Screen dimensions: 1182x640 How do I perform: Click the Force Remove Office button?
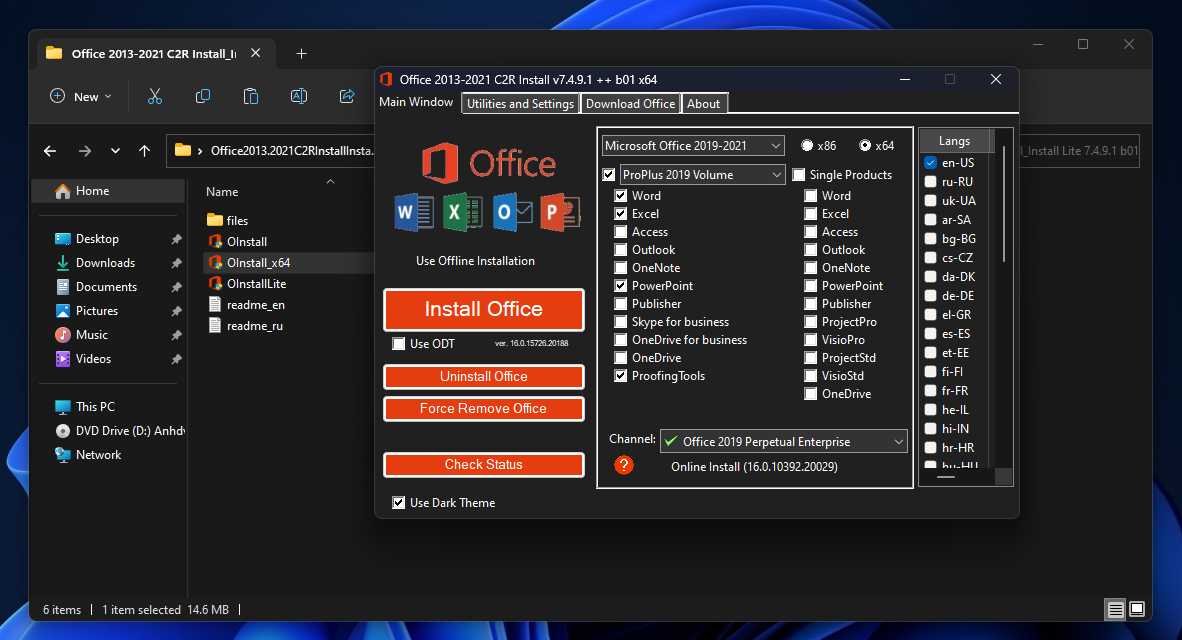[x=484, y=409]
